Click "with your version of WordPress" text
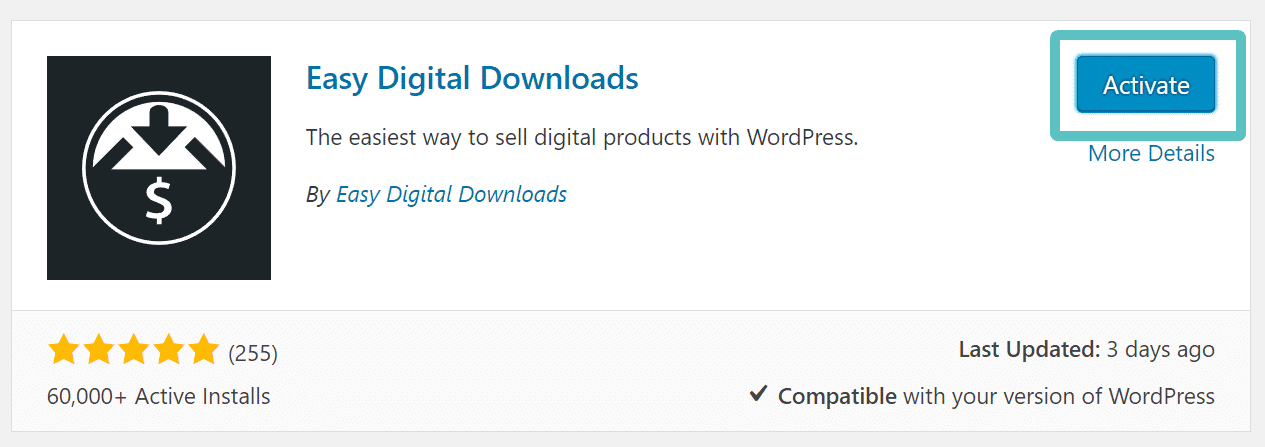Screen dimensions: 1265x447 click(x=1058, y=396)
